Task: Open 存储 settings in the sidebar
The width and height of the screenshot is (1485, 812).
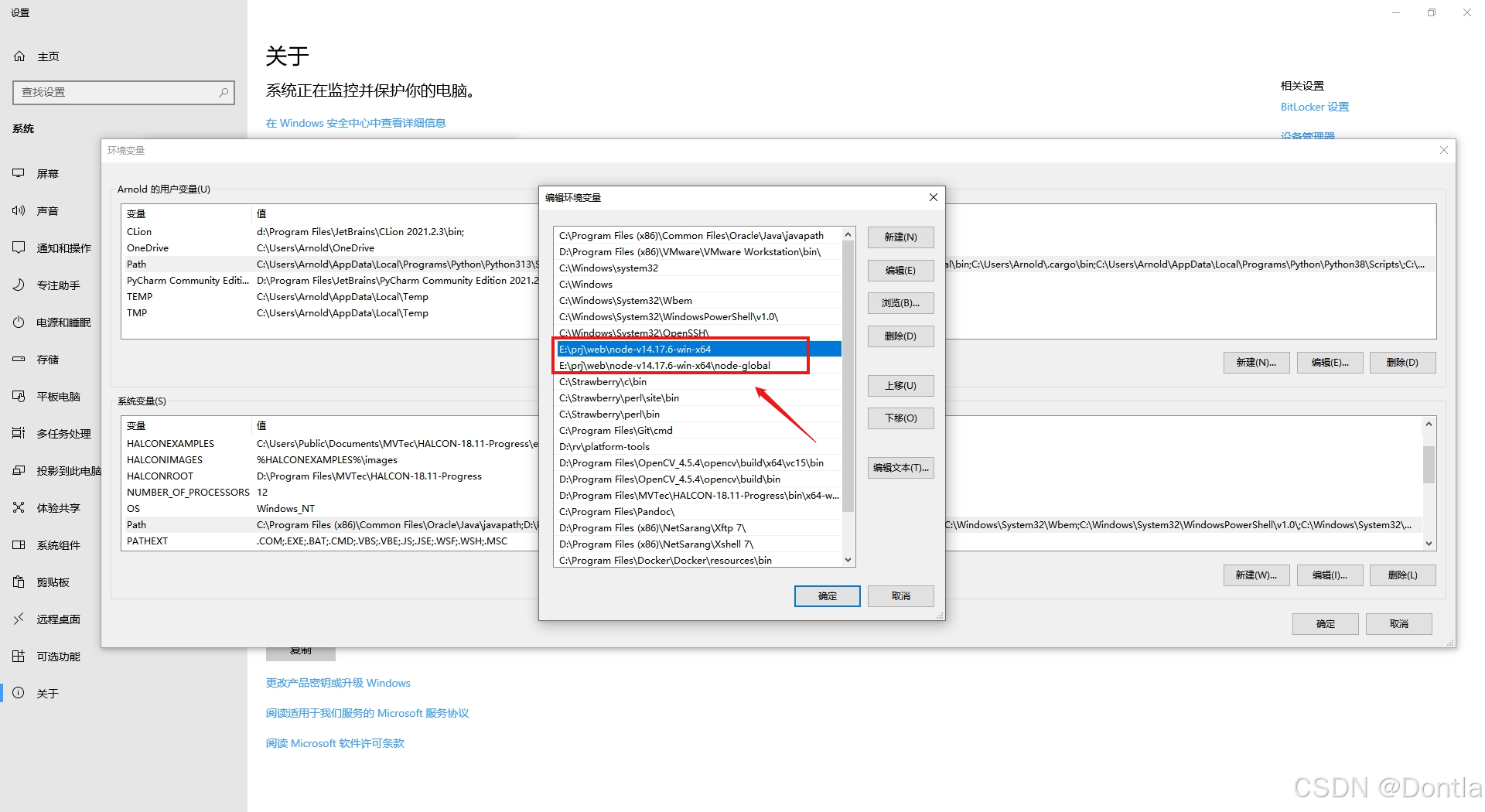Action: (x=46, y=359)
